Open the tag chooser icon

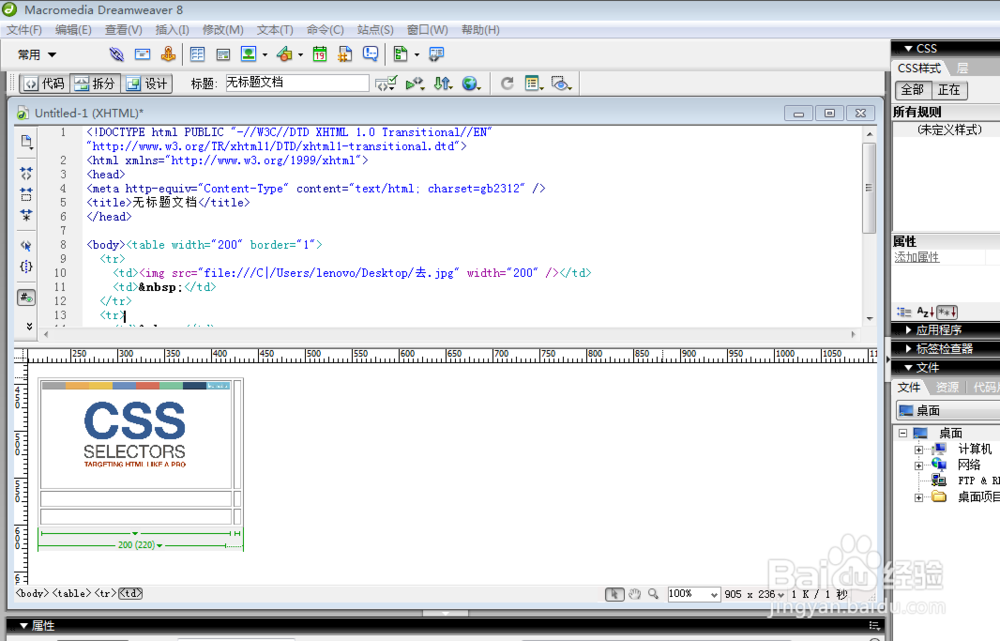point(436,55)
